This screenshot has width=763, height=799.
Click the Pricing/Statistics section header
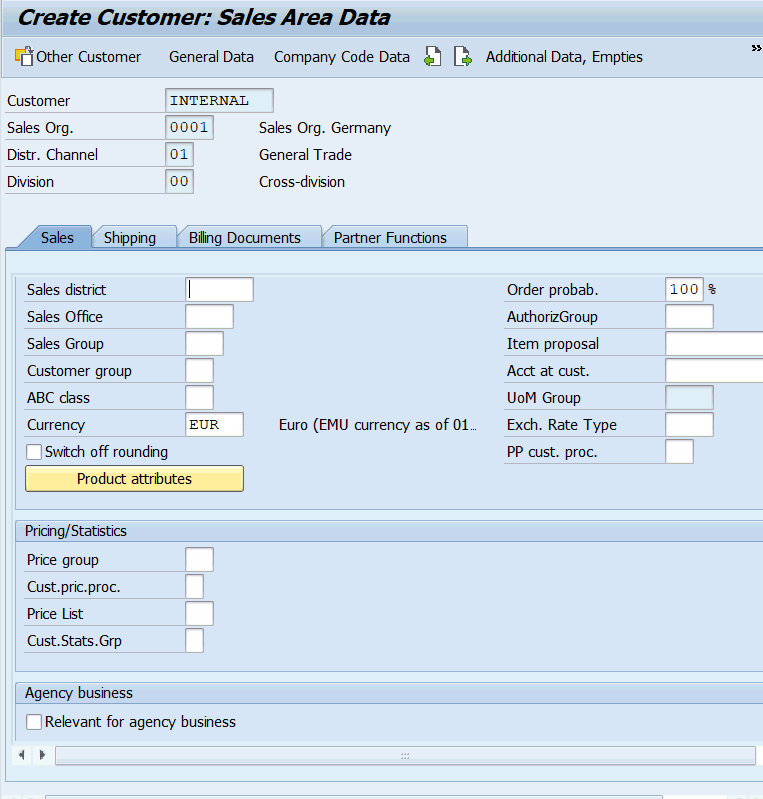coord(75,531)
